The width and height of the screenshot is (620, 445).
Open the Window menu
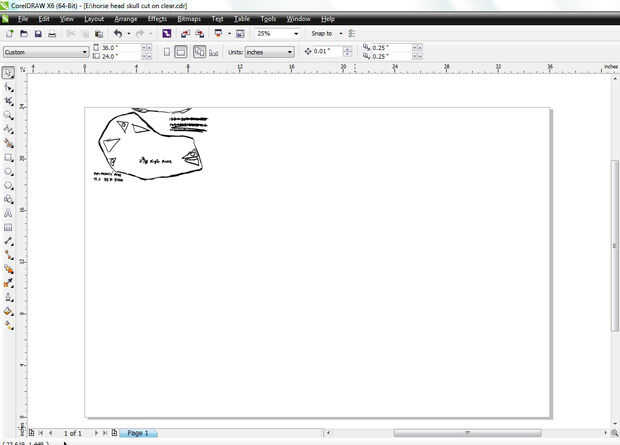coord(298,19)
